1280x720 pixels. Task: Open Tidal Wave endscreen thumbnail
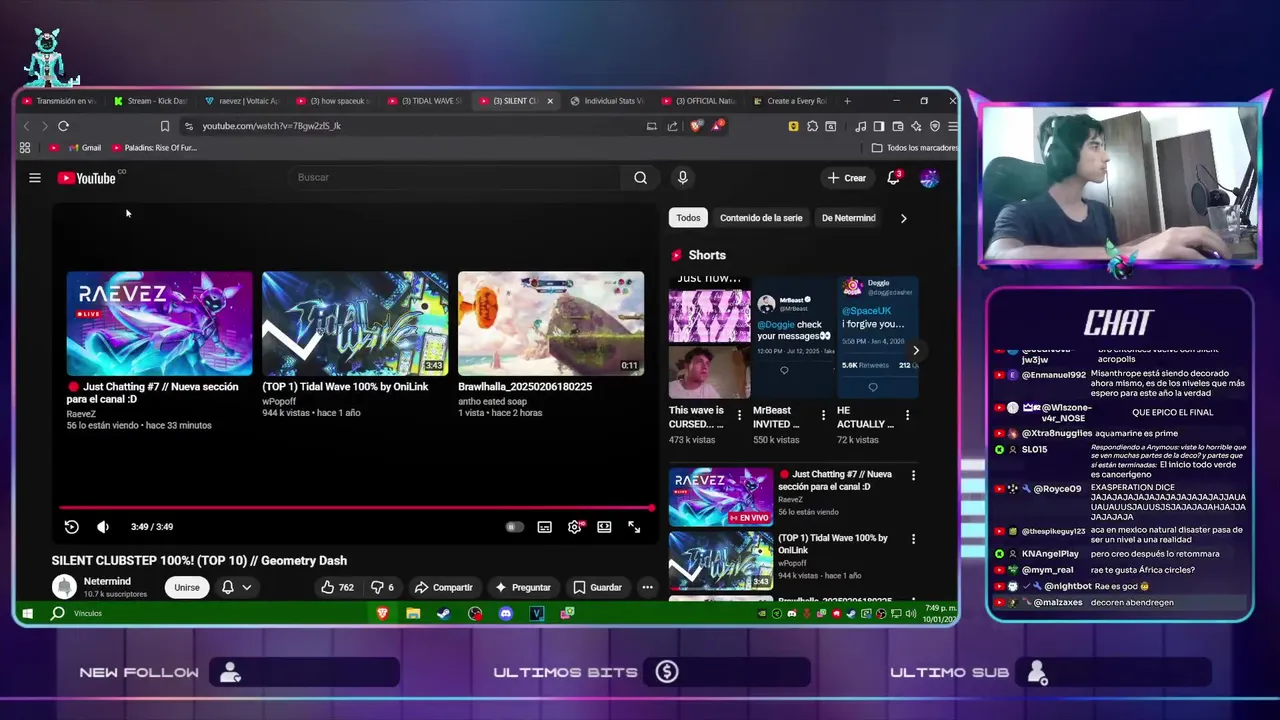point(355,323)
